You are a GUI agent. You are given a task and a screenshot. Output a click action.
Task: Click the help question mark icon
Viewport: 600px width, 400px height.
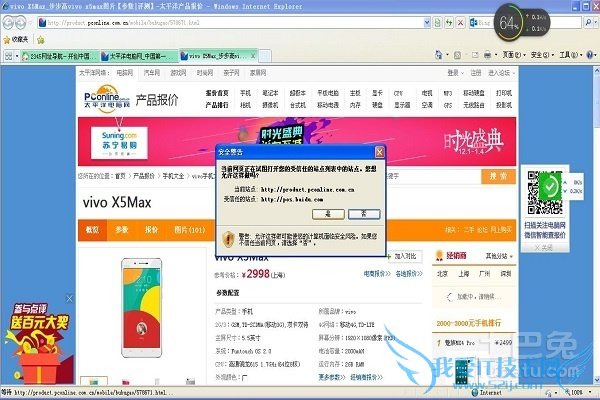pos(590,56)
